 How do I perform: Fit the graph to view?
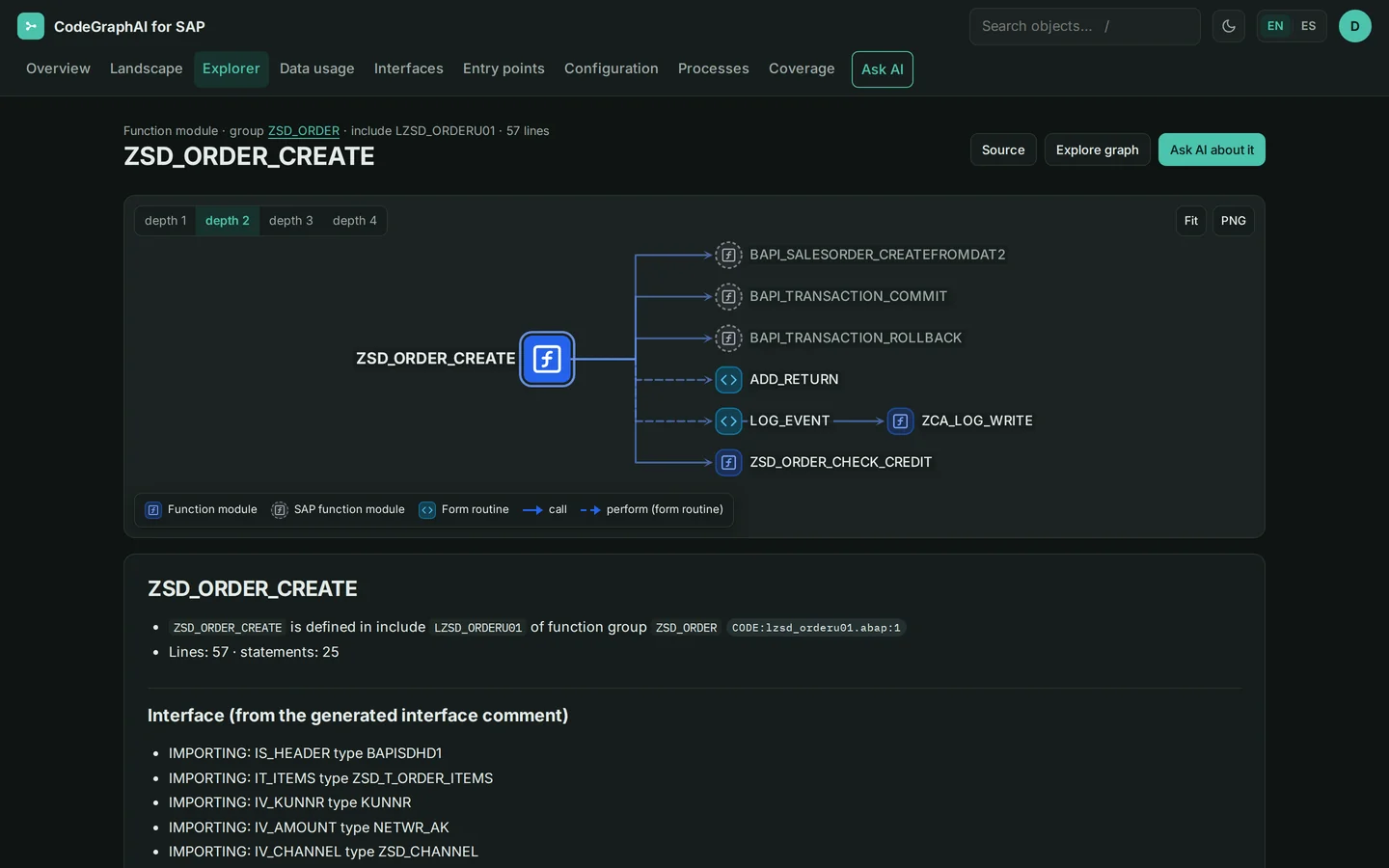(1191, 221)
